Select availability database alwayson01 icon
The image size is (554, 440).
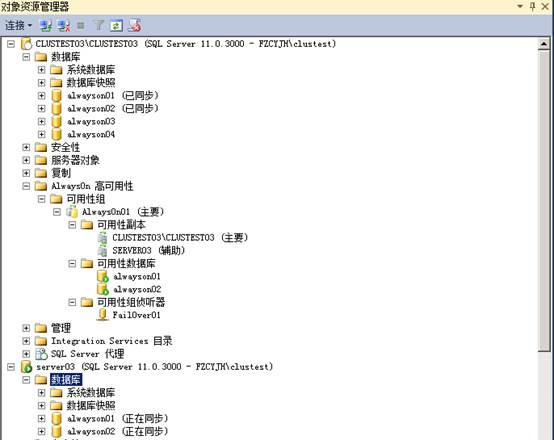(103, 276)
